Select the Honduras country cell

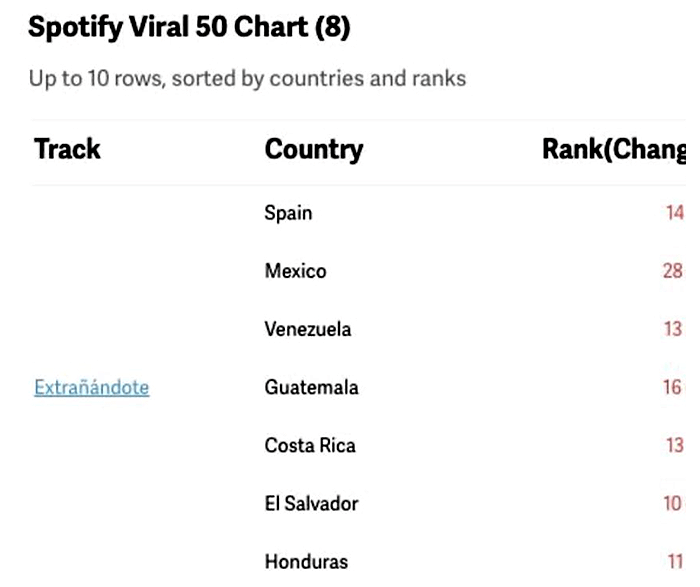click(306, 562)
